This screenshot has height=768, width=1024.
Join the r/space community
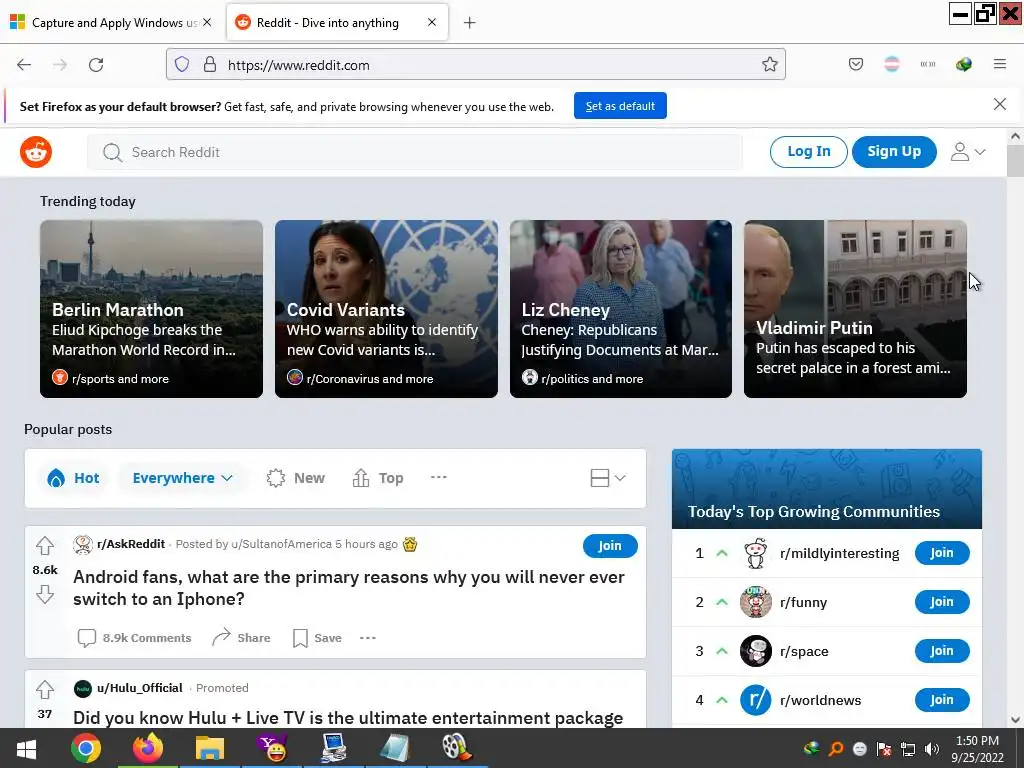(942, 651)
